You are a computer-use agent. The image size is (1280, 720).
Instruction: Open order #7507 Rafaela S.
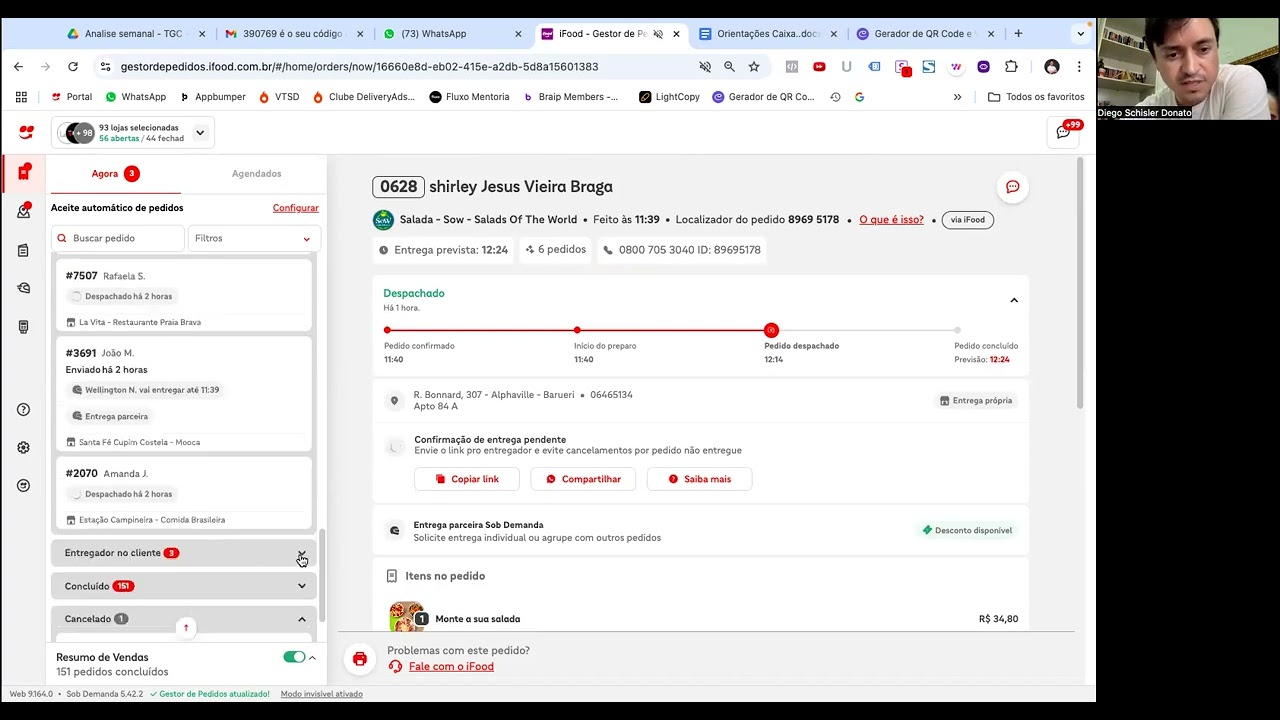tap(184, 297)
